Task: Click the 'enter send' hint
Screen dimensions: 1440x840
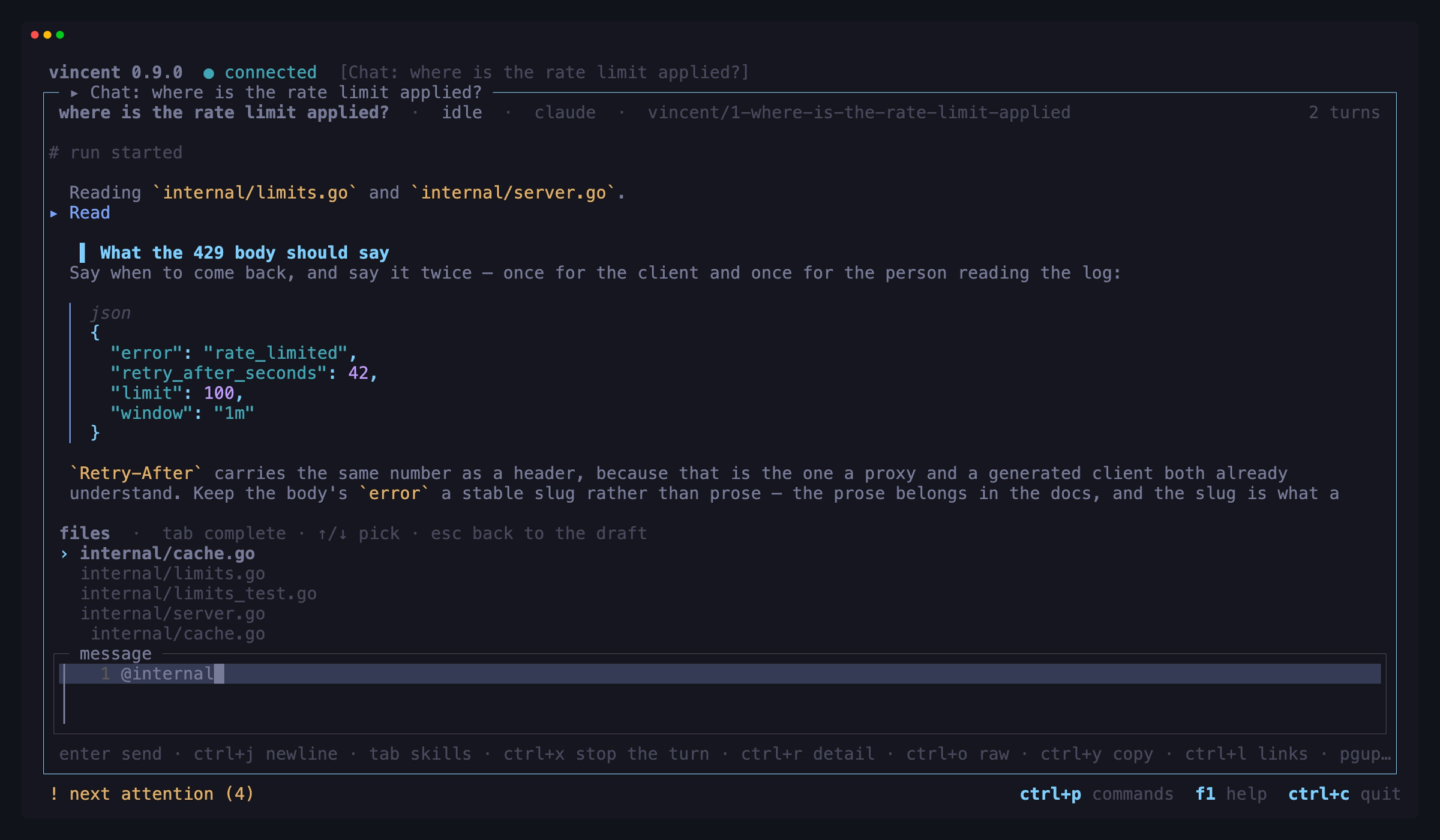Action: tap(110, 754)
